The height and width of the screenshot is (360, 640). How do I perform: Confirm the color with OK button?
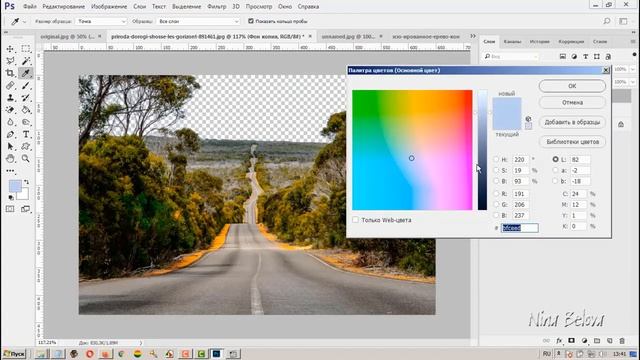(x=572, y=86)
